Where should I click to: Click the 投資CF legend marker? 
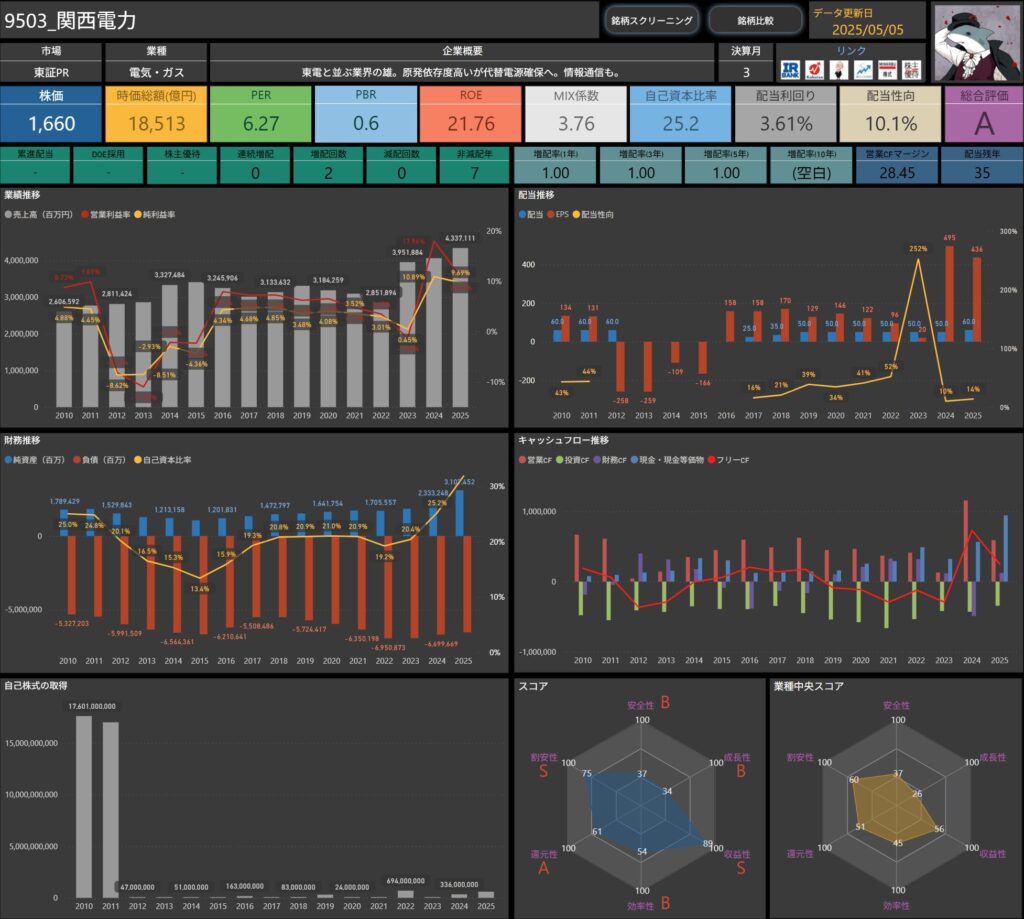point(560,460)
